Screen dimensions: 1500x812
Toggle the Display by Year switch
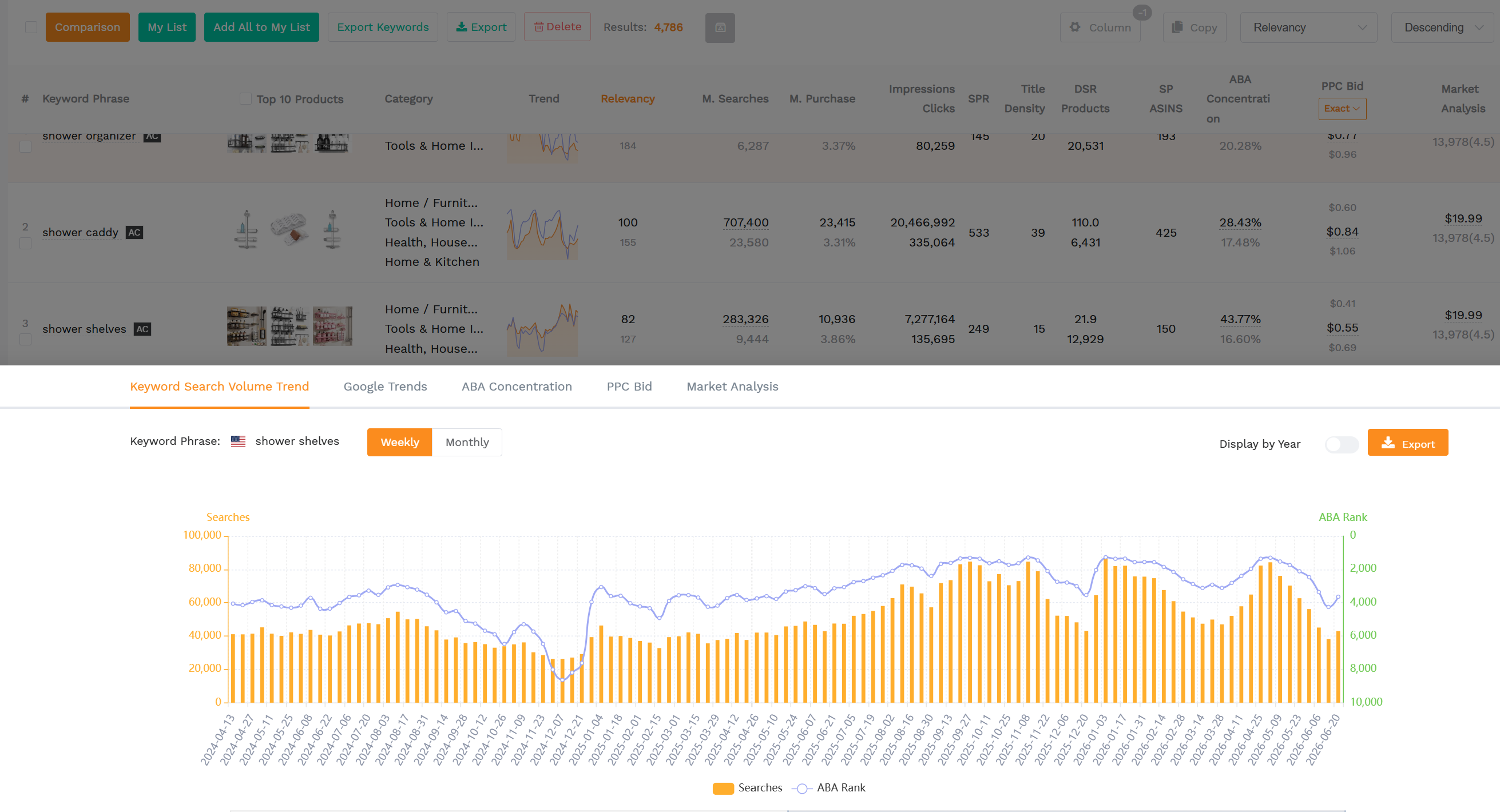point(1341,444)
